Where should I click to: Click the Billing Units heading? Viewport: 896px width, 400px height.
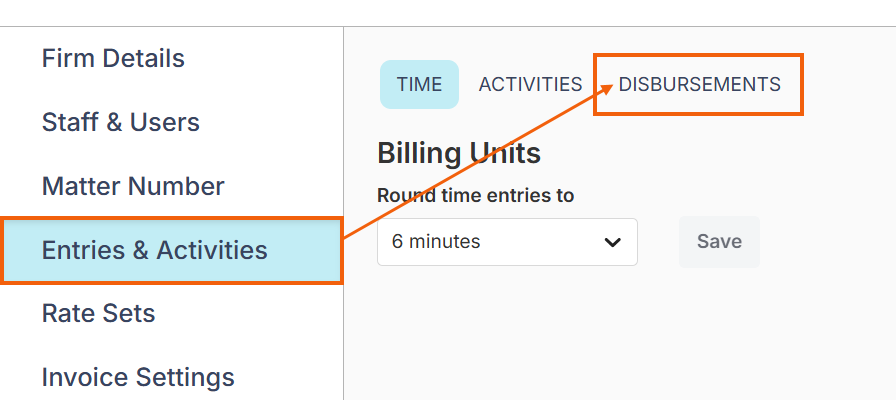coord(459,153)
